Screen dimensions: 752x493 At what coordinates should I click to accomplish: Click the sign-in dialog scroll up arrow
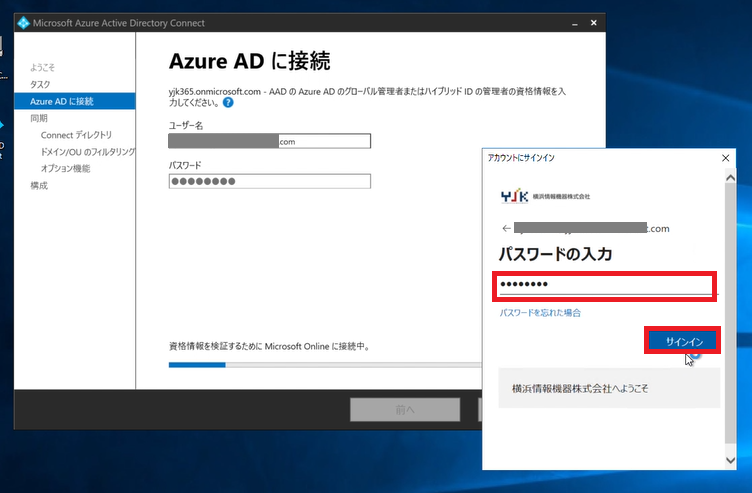coord(730,178)
